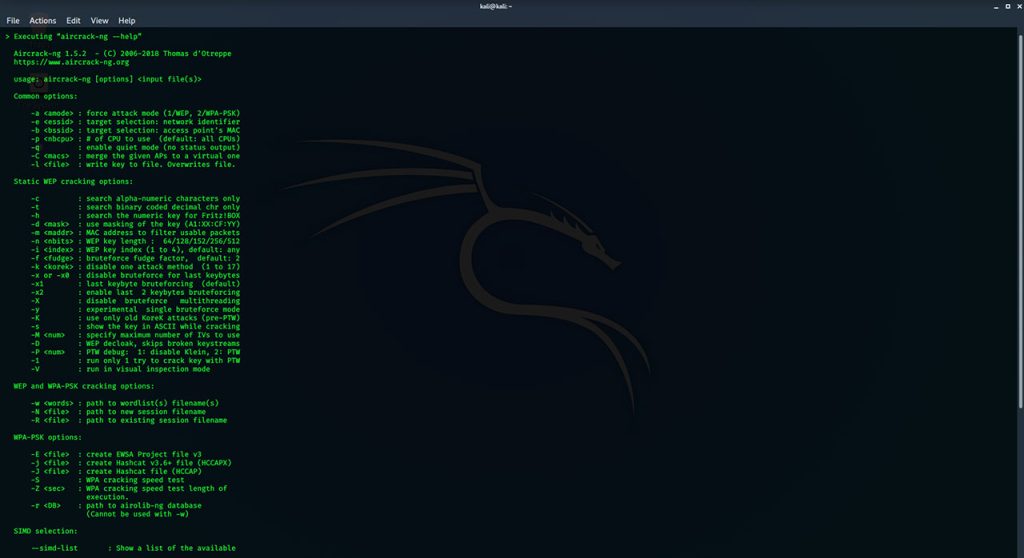Click the '-k <korek>' disable attack method line

pos(135,267)
